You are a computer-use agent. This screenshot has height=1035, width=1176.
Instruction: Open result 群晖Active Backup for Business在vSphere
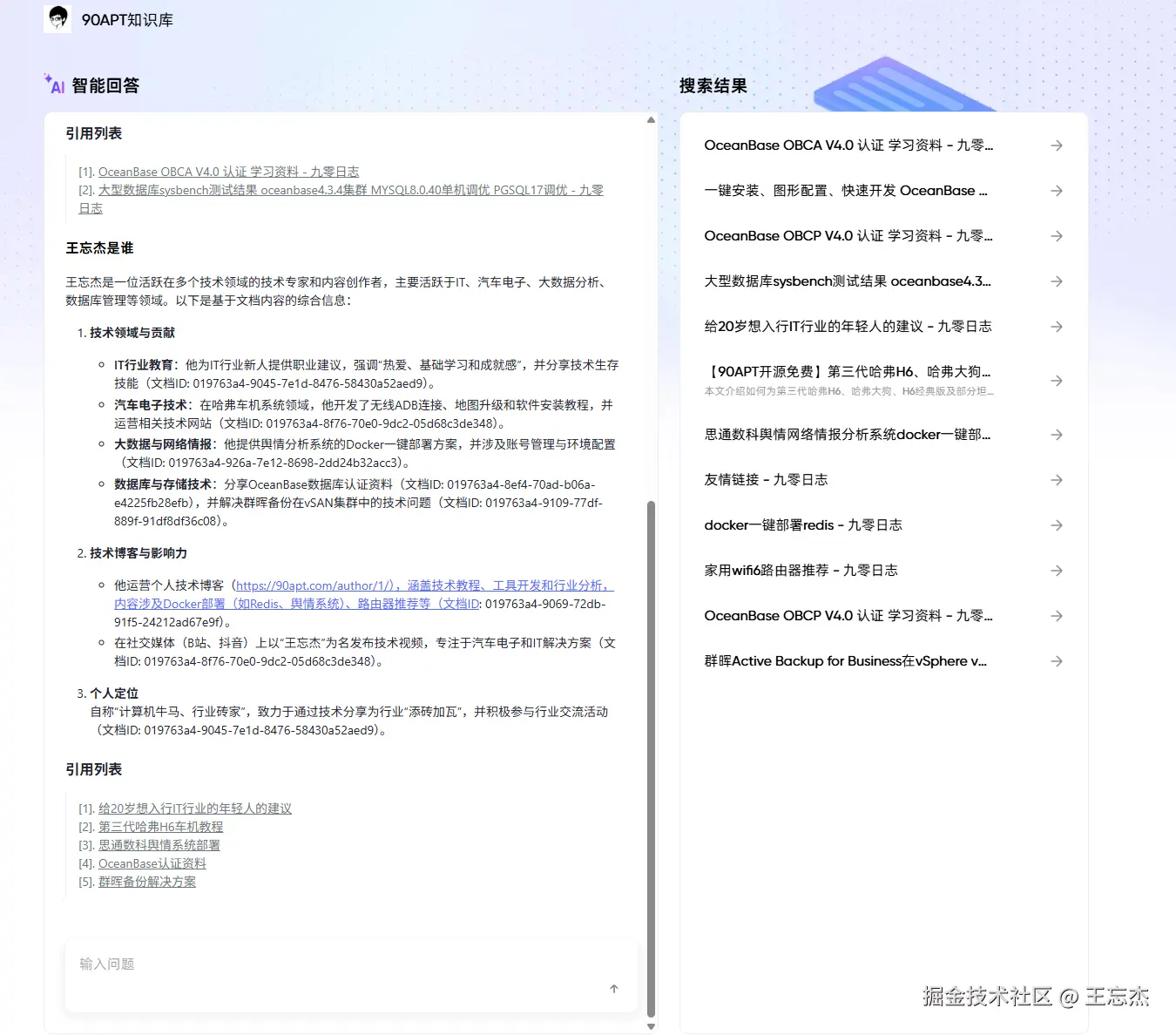coord(845,661)
